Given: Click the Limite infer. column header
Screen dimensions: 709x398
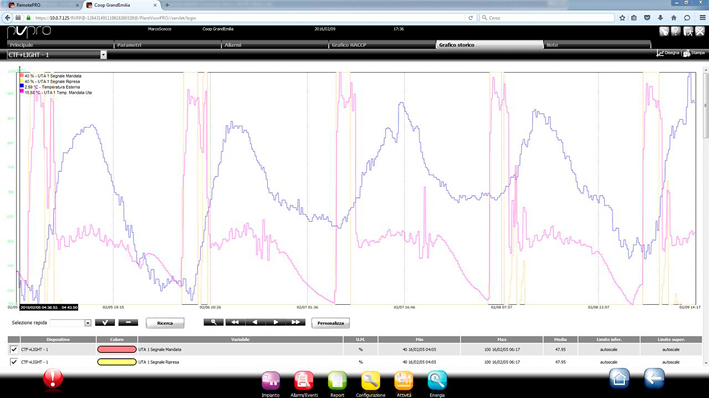Looking at the screenshot, I should [x=609, y=339].
